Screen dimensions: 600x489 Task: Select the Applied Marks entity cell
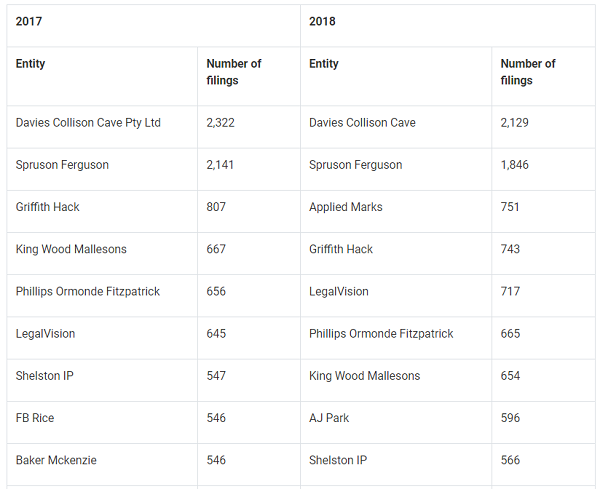coord(346,207)
